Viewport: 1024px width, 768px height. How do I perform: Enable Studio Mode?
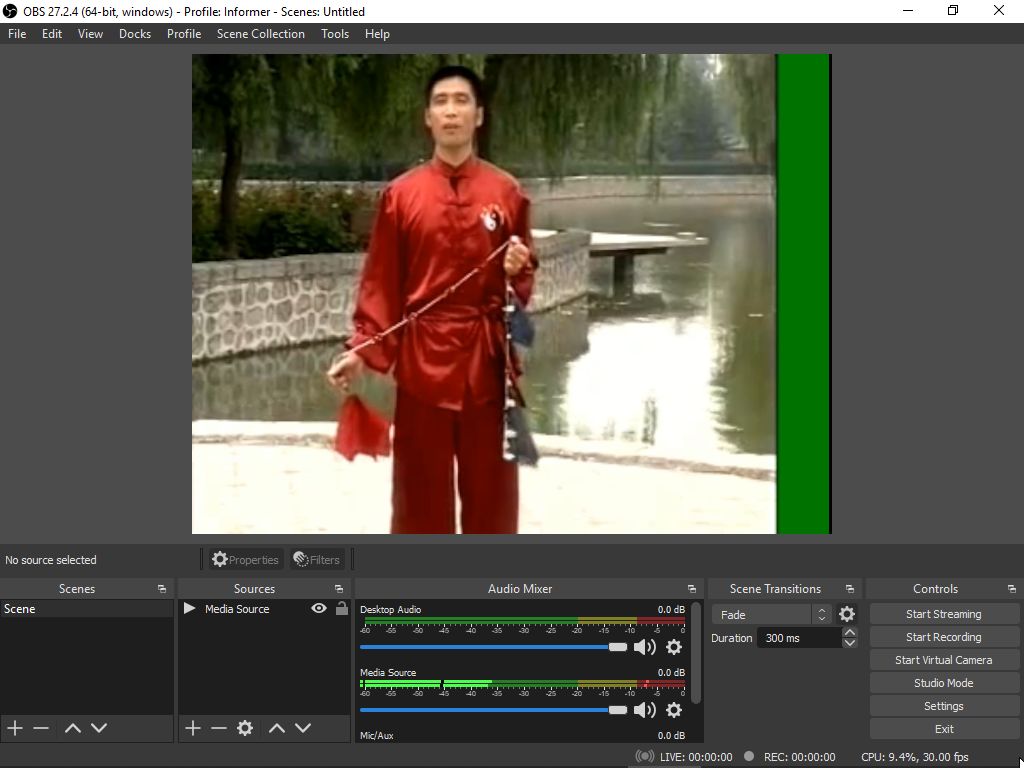click(943, 682)
